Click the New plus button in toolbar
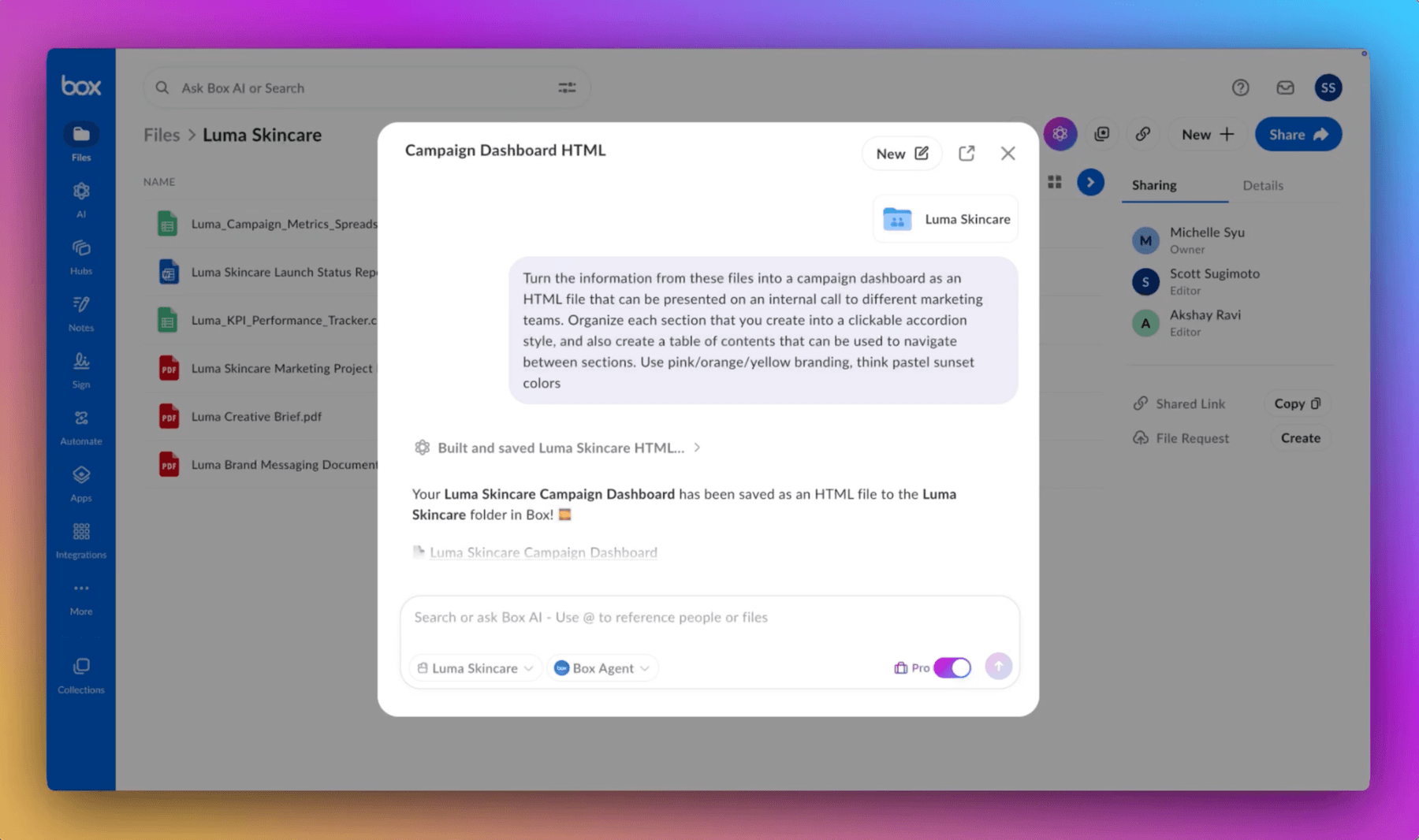The width and height of the screenshot is (1419, 840). click(x=1207, y=134)
